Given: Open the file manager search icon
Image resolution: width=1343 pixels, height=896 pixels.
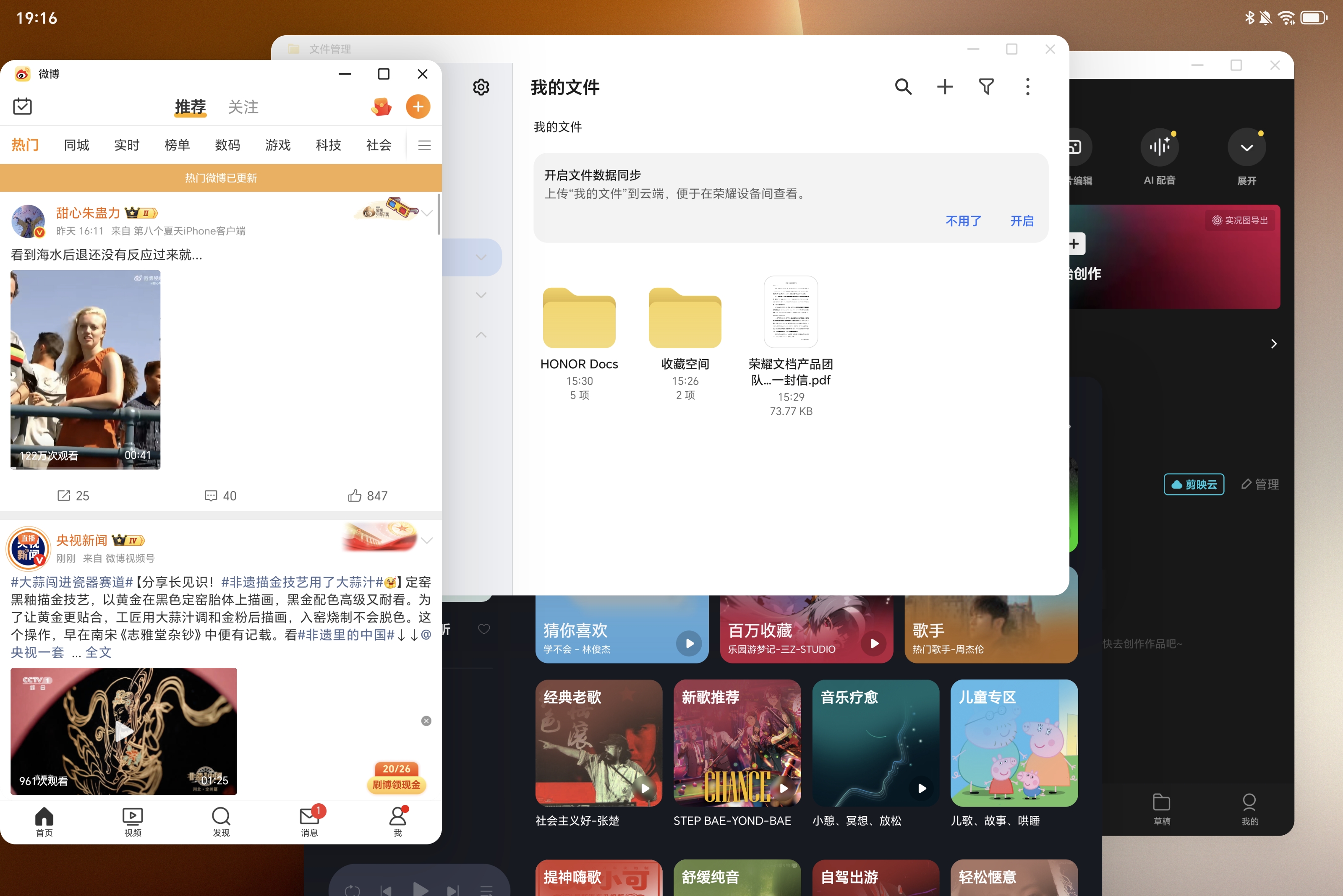Looking at the screenshot, I should (903, 87).
